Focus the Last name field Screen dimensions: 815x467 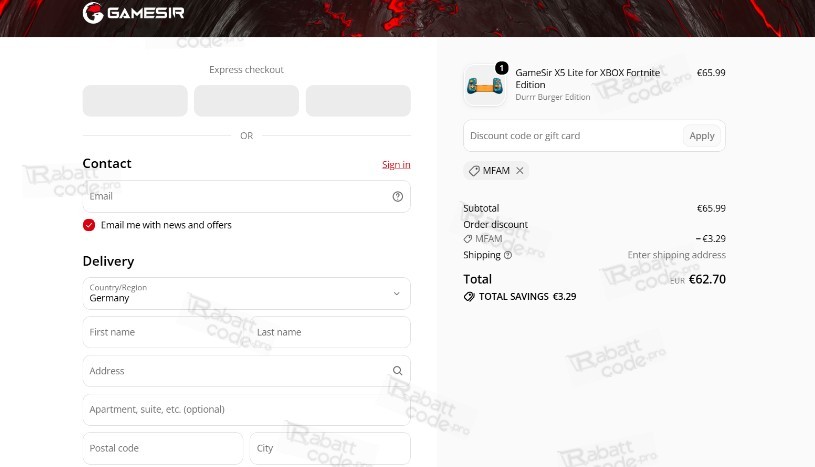pos(331,332)
